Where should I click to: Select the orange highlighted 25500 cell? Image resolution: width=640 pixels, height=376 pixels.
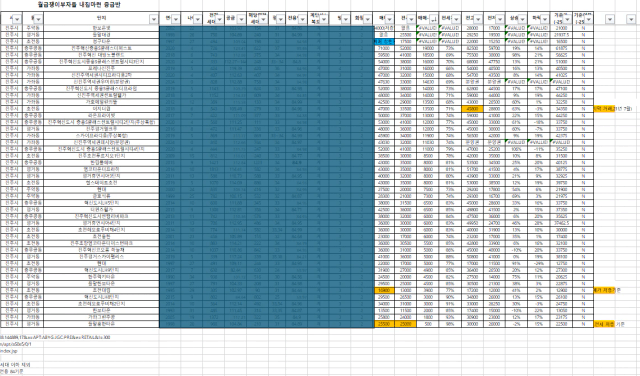pos(384,324)
